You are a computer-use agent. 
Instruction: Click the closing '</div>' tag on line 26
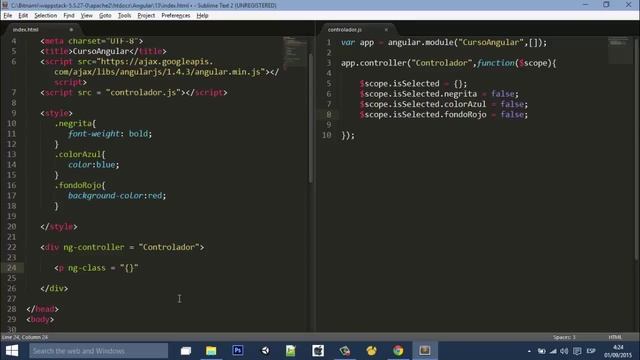click(x=54, y=289)
